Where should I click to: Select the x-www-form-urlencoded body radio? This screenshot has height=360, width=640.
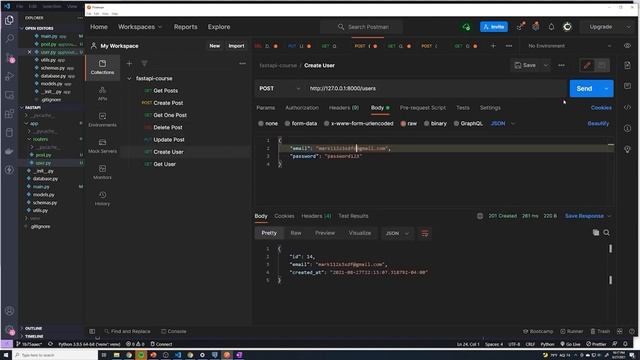327,123
